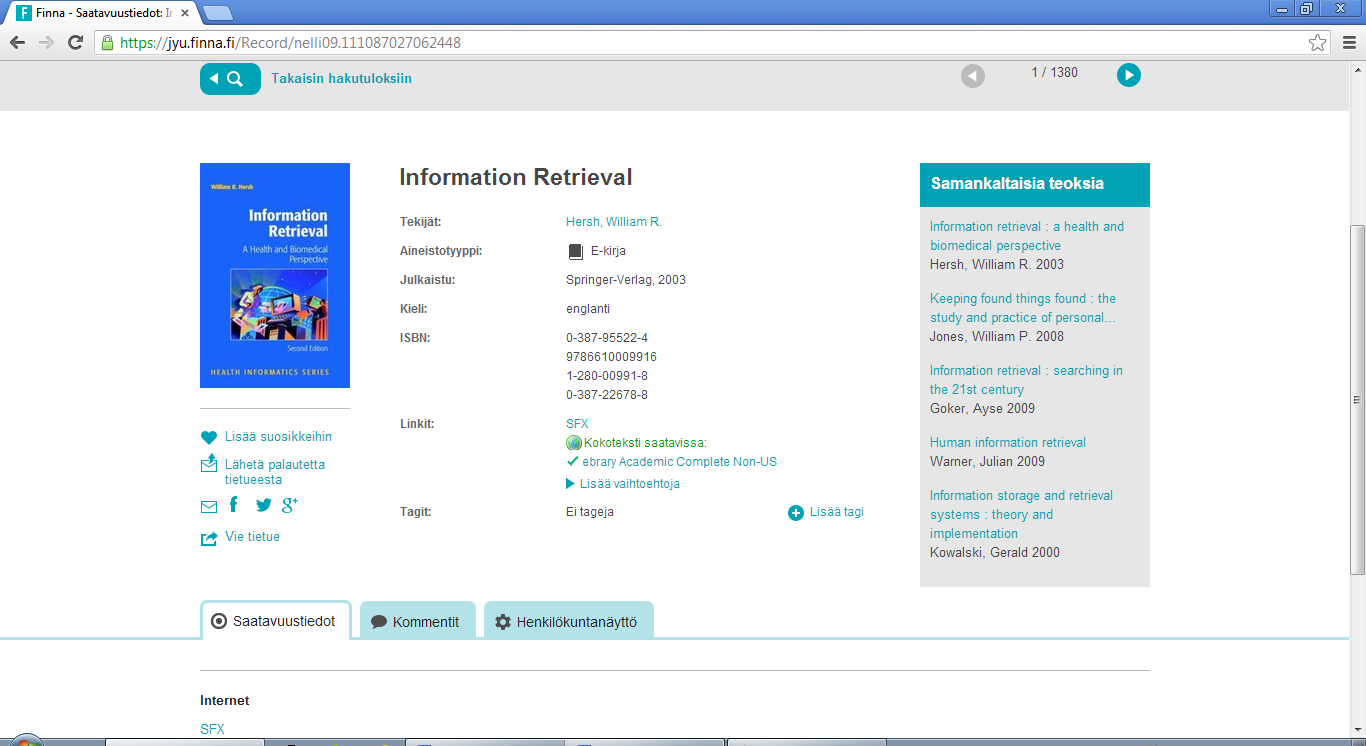Screen dimensions: 1366x746
Task: Open the Saatavuustiedot tab
Action: point(275,621)
